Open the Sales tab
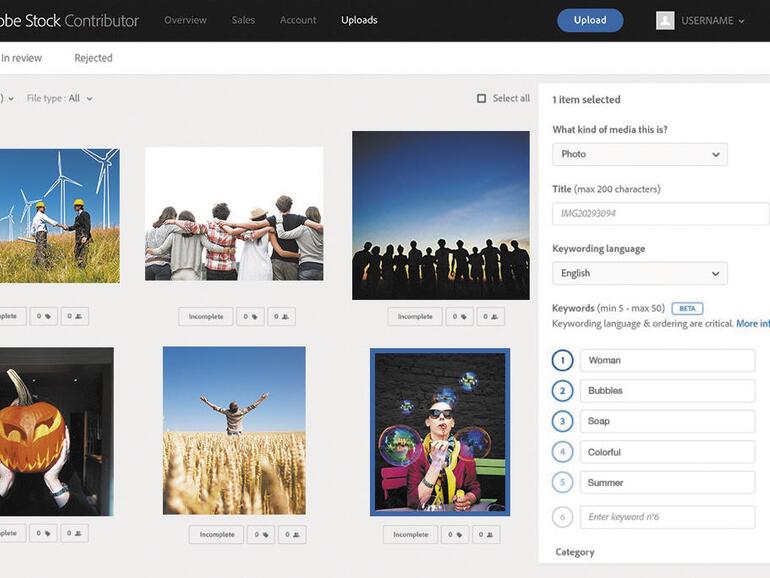770x578 pixels. point(243,20)
